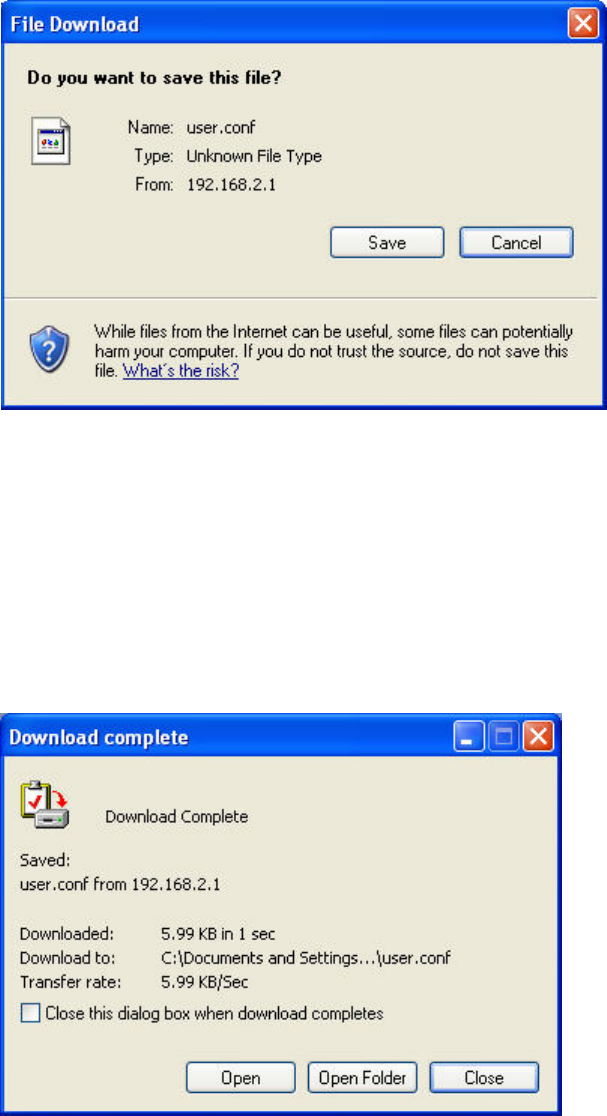Open Folder containing the download
This screenshot has width=607, height=1116.
point(362,1078)
